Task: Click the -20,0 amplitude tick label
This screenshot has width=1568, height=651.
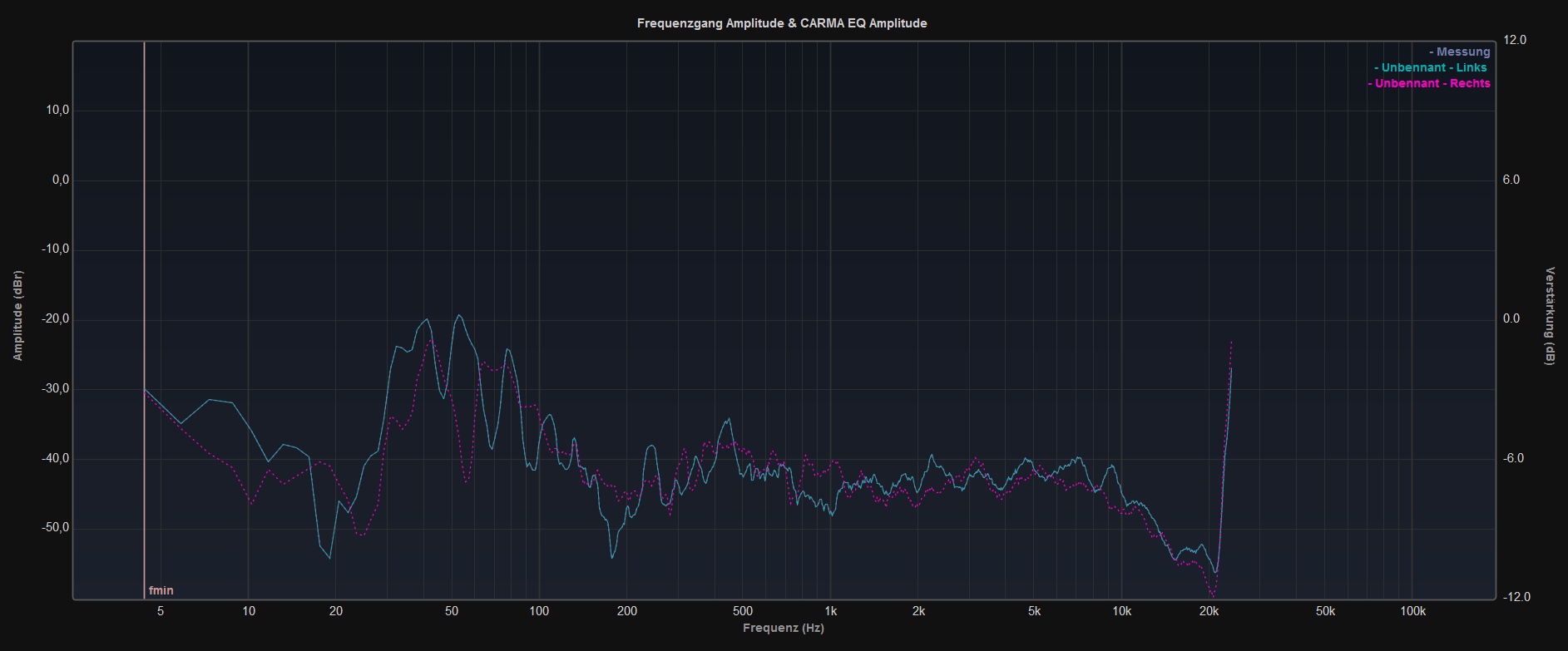Action: [55, 319]
